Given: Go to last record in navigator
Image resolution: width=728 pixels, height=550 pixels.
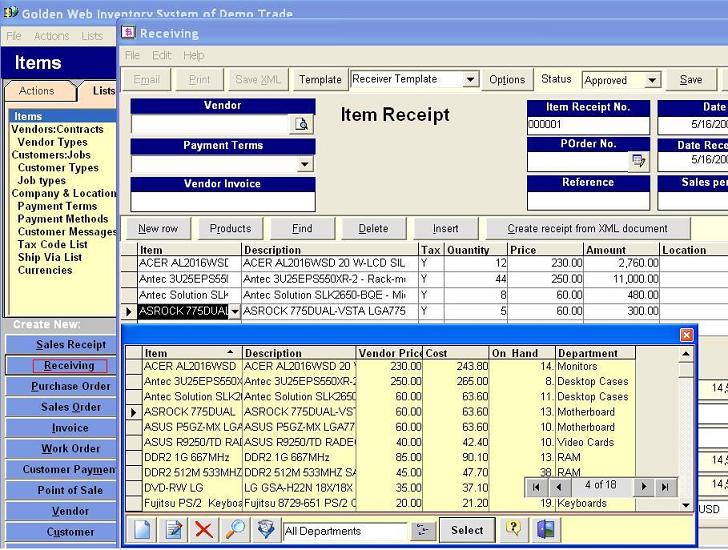Looking at the screenshot, I should (x=665, y=487).
